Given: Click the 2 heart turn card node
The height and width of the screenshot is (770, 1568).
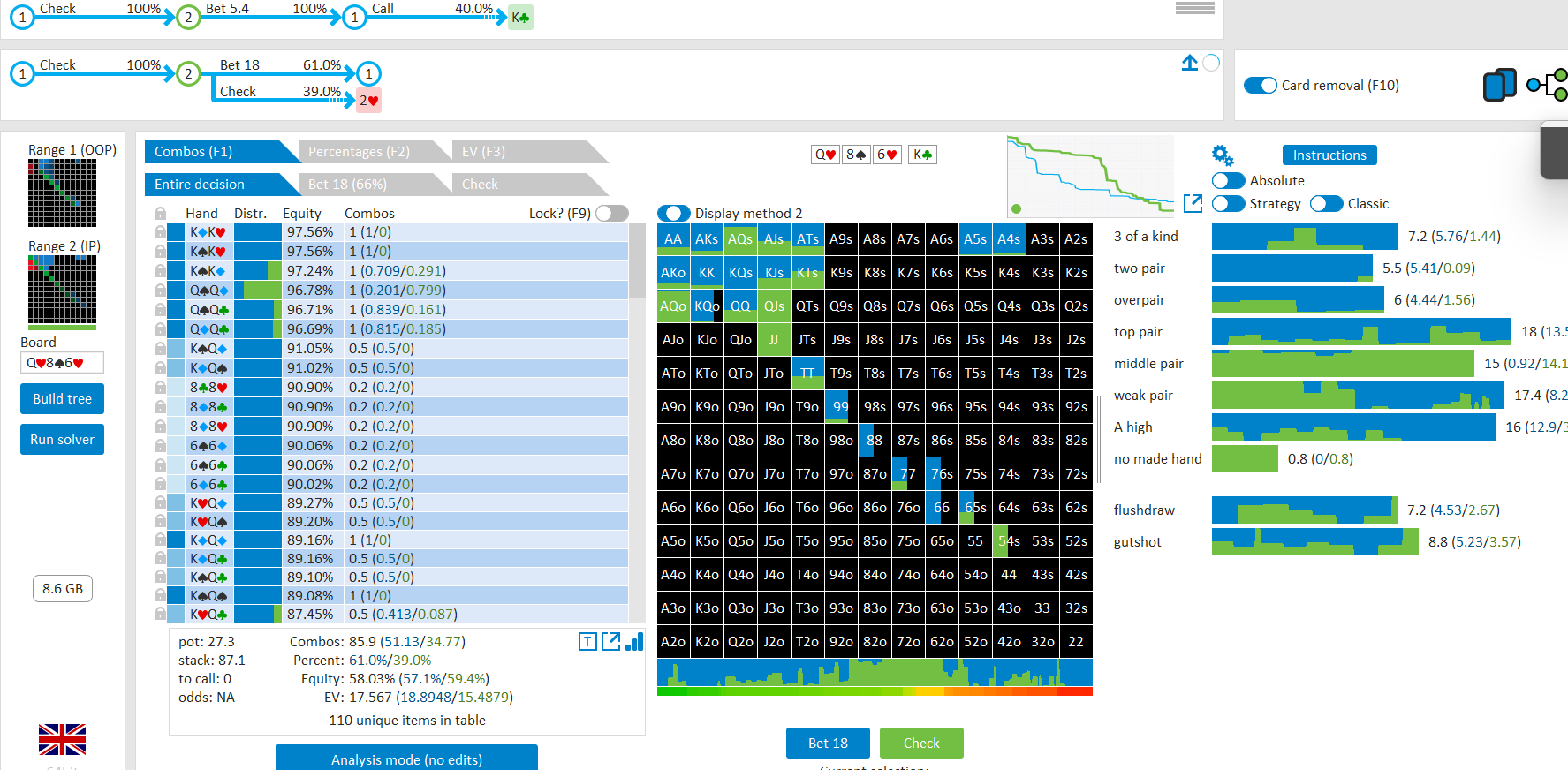Looking at the screenshot, I should coord(368,100).
